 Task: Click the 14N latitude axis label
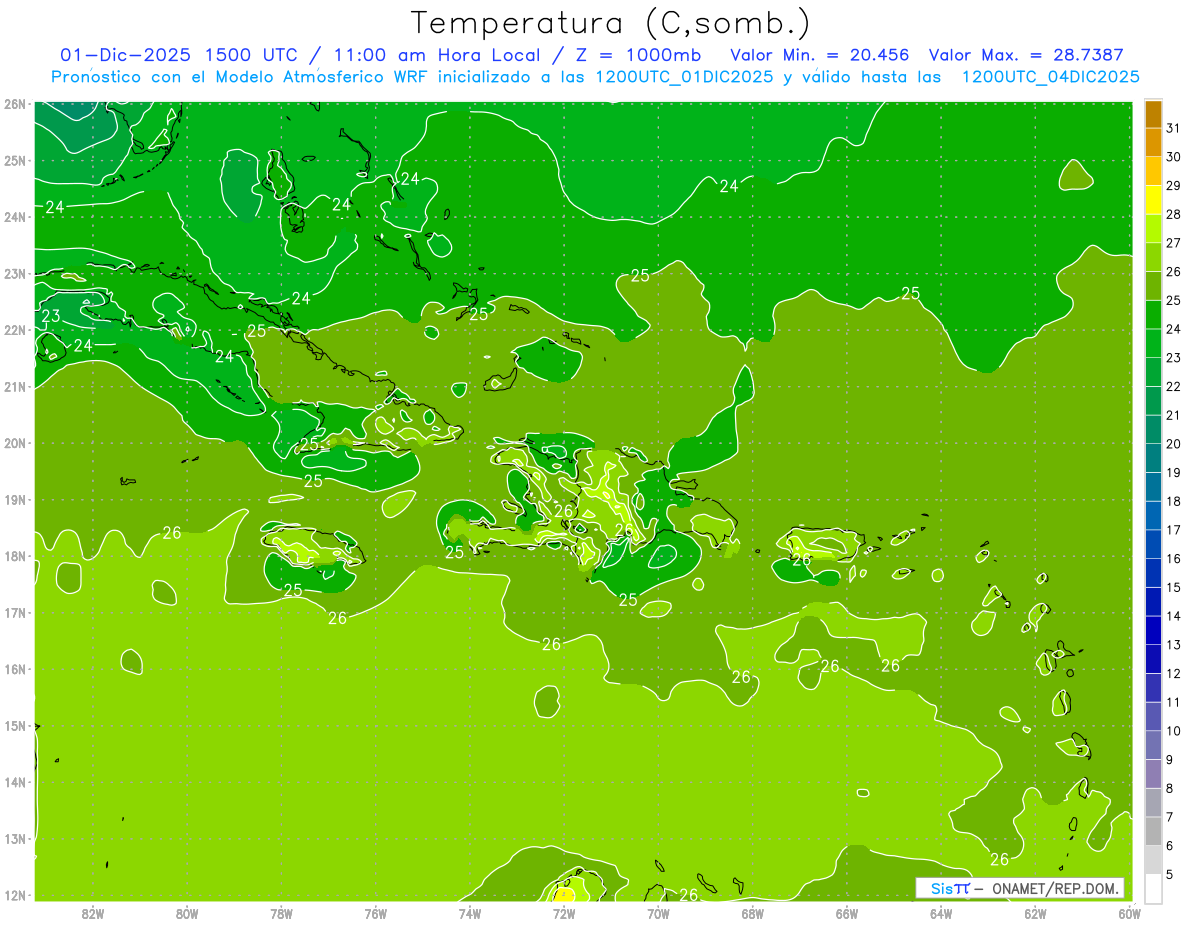14,782
